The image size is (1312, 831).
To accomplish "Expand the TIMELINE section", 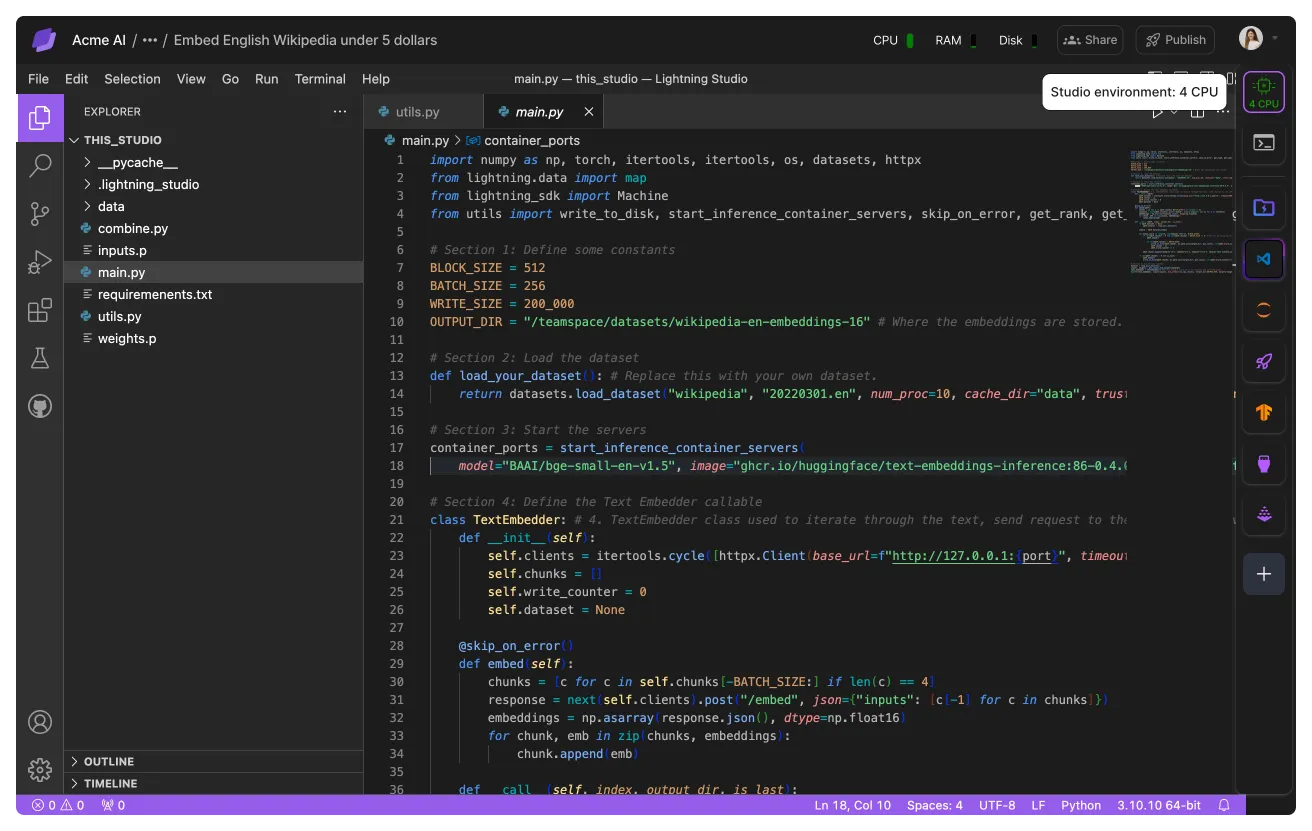I will 110,784.
